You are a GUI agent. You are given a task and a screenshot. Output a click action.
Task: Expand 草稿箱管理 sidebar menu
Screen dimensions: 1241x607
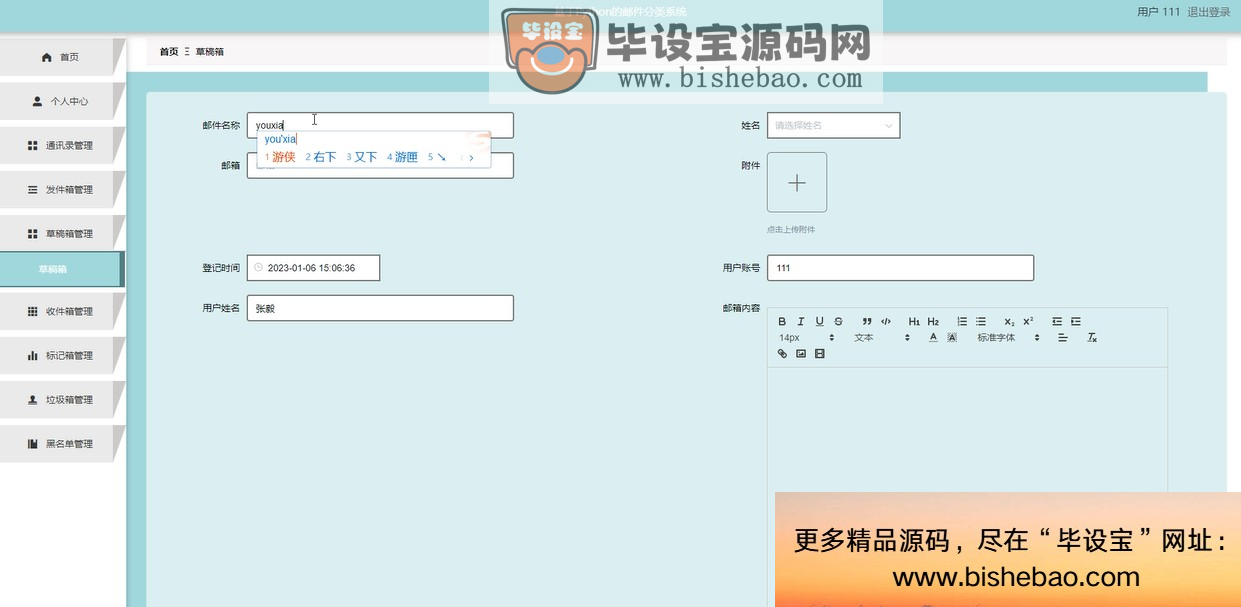pos(62,233)
